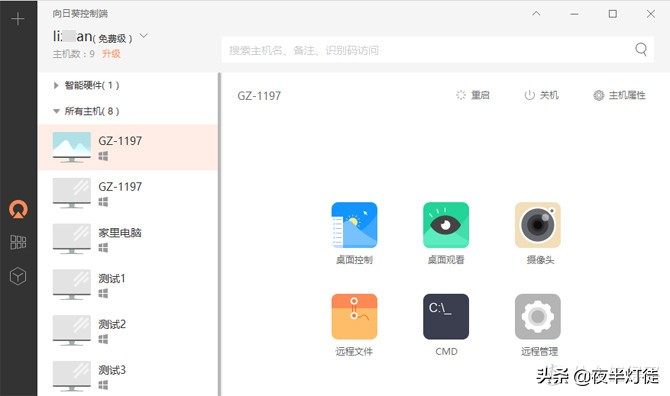Select the offline grey GZ-1197 host
The height and width of the screenshot is (396, 670).
tap(128, 193)
